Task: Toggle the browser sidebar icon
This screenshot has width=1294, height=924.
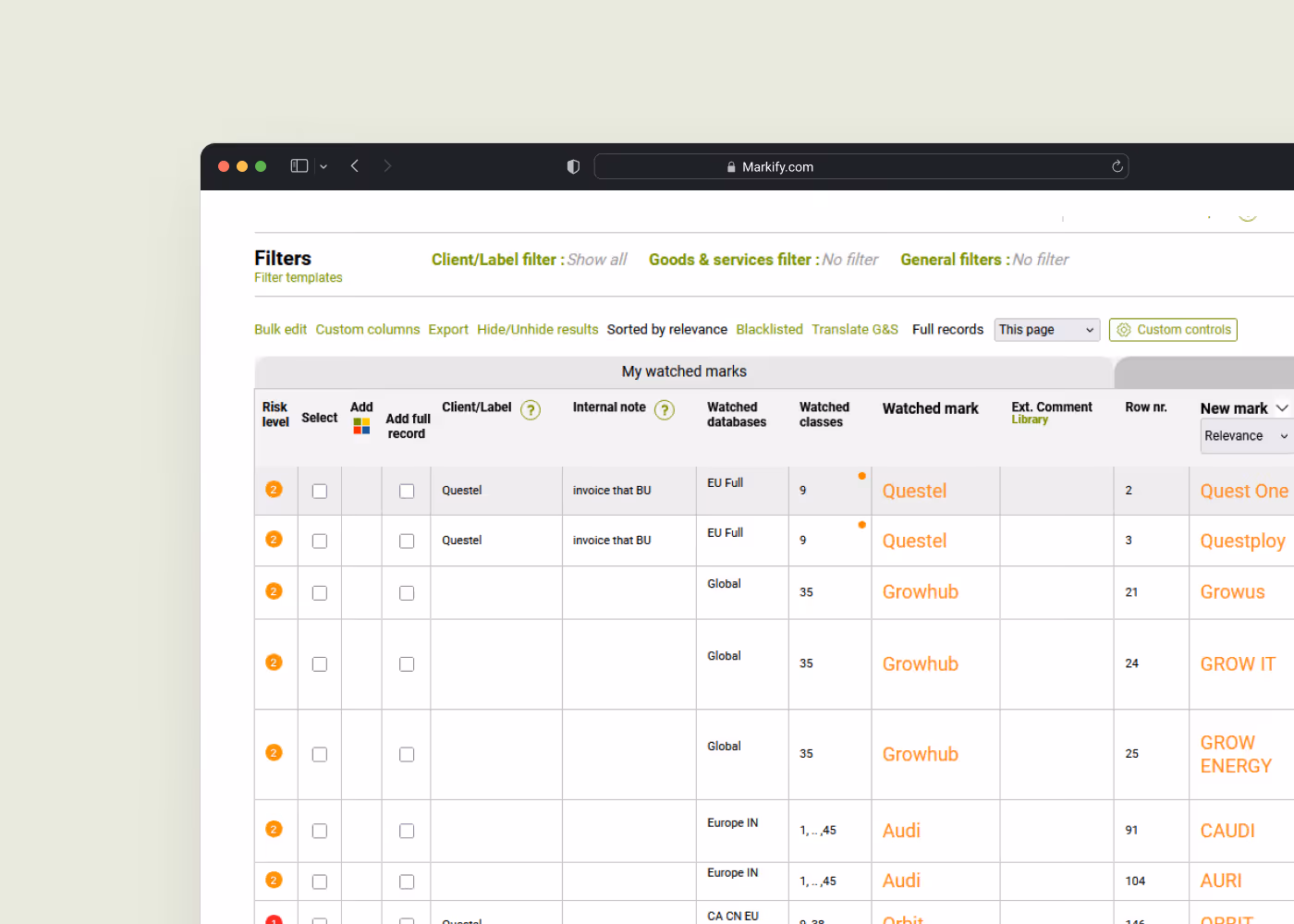Action: 299,166
